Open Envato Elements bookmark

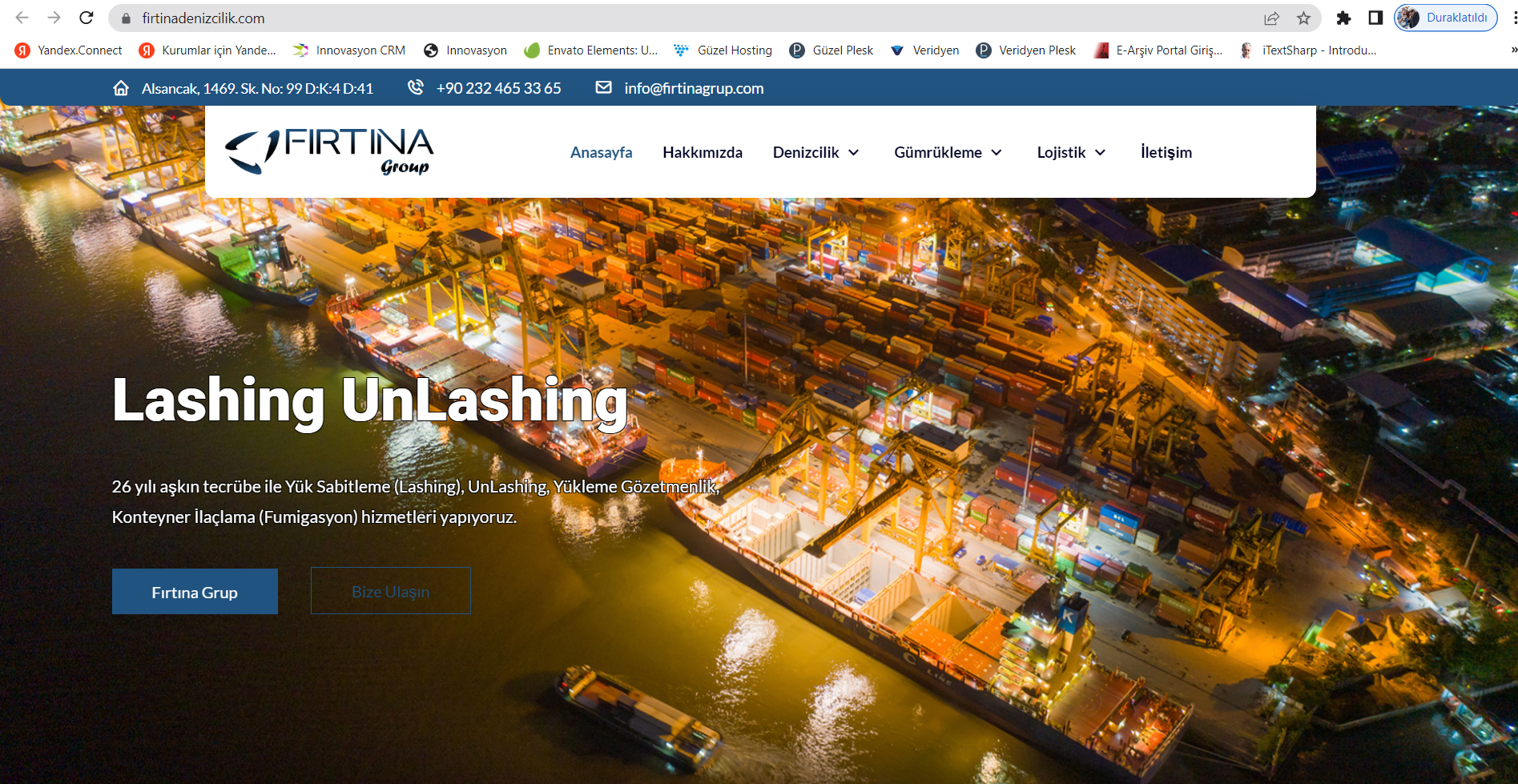591,50
